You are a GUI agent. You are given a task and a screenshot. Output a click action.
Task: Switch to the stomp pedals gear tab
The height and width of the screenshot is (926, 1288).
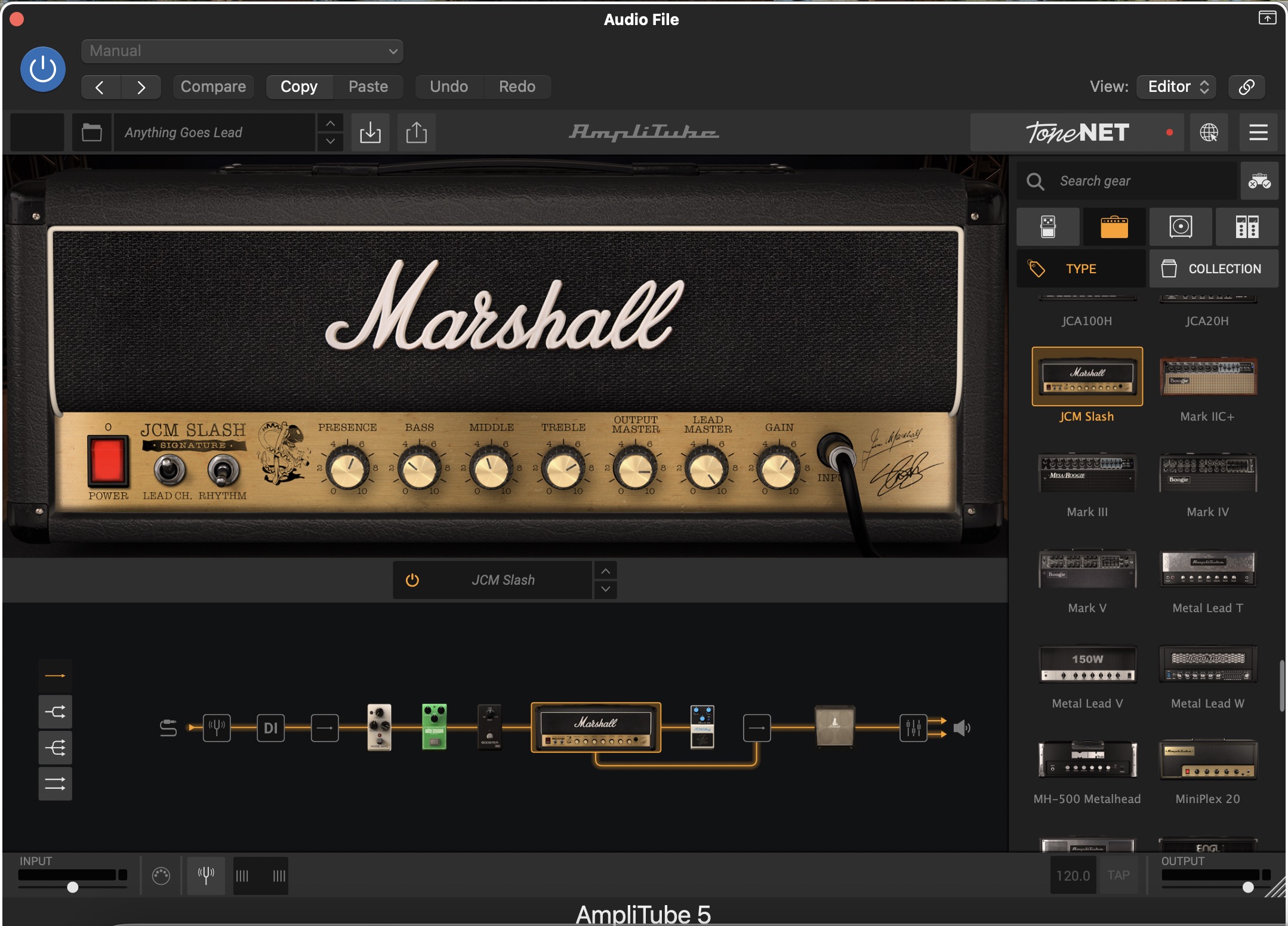(1048, 227)
